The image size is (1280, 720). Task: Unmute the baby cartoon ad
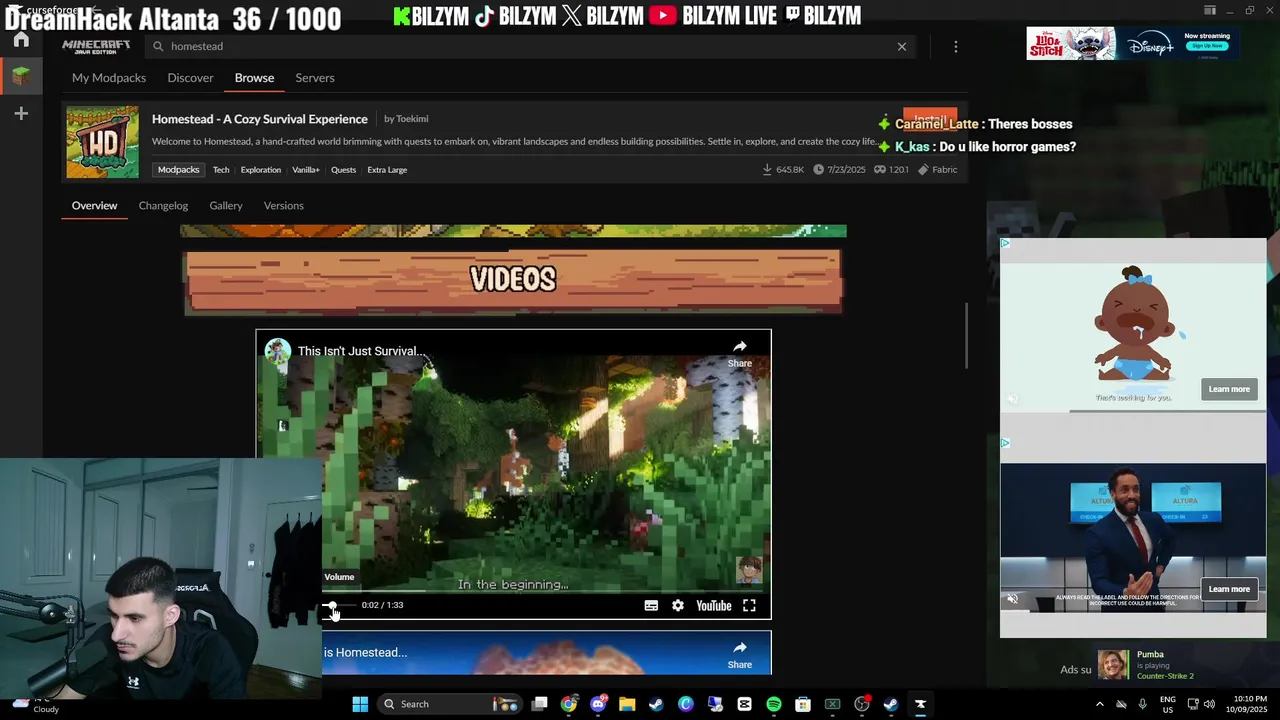point(1013,399)
